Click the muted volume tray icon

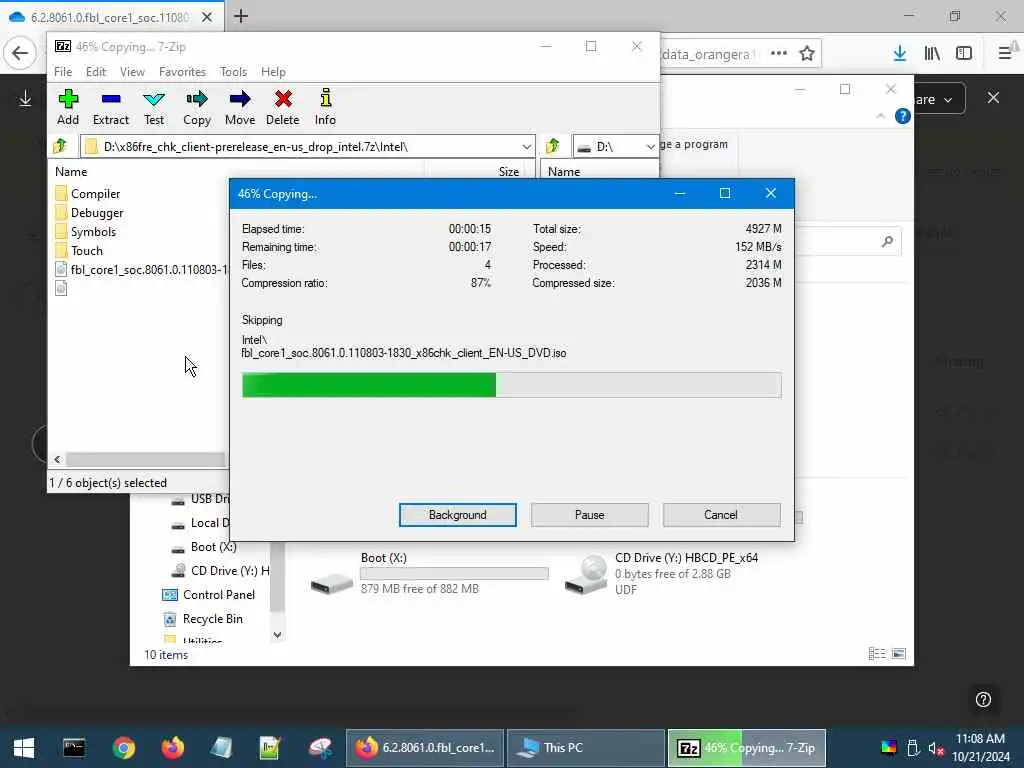[936, 748]
